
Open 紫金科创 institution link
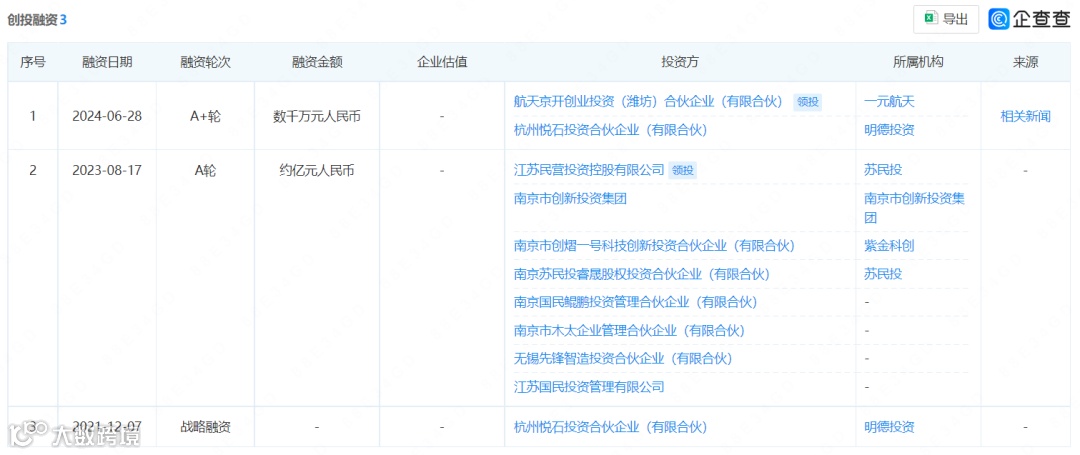[x=889, y=245]
